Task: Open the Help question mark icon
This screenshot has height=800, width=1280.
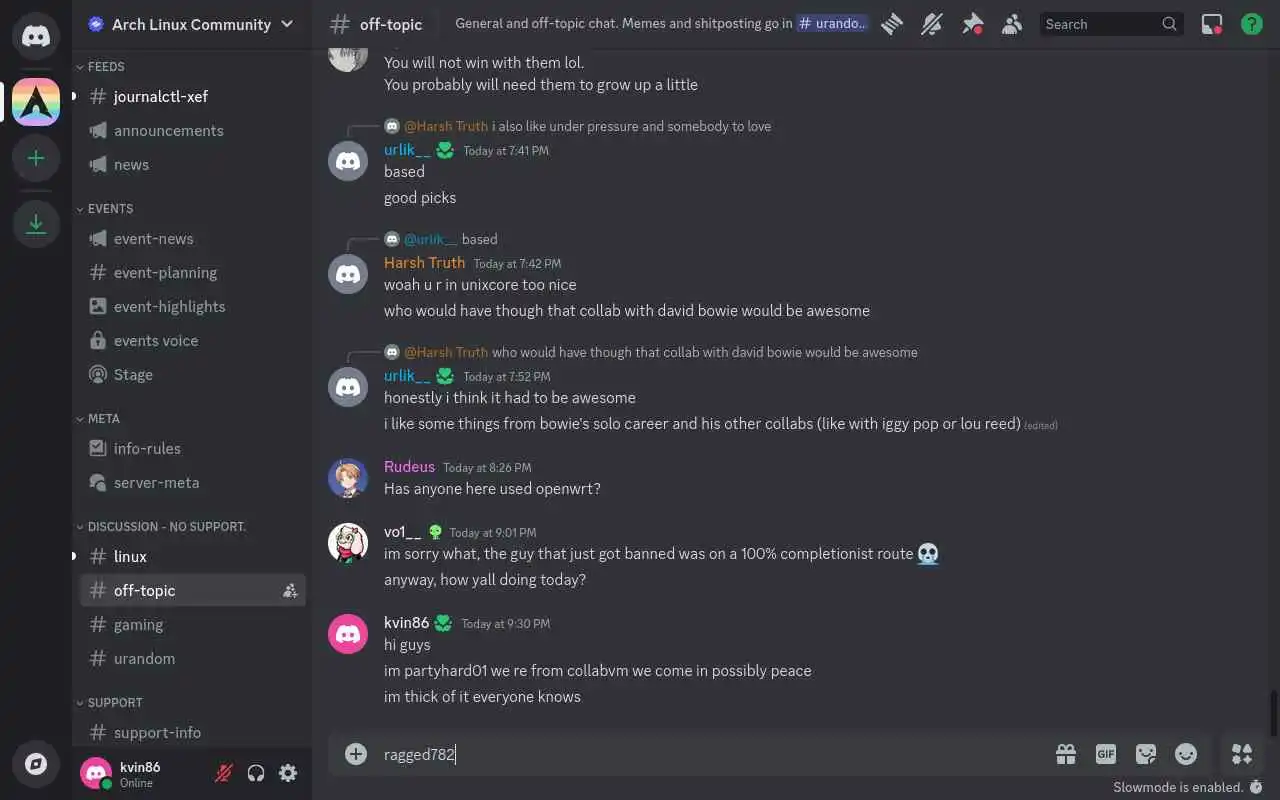Action: pyautogui.click(x=1251, y=24)
